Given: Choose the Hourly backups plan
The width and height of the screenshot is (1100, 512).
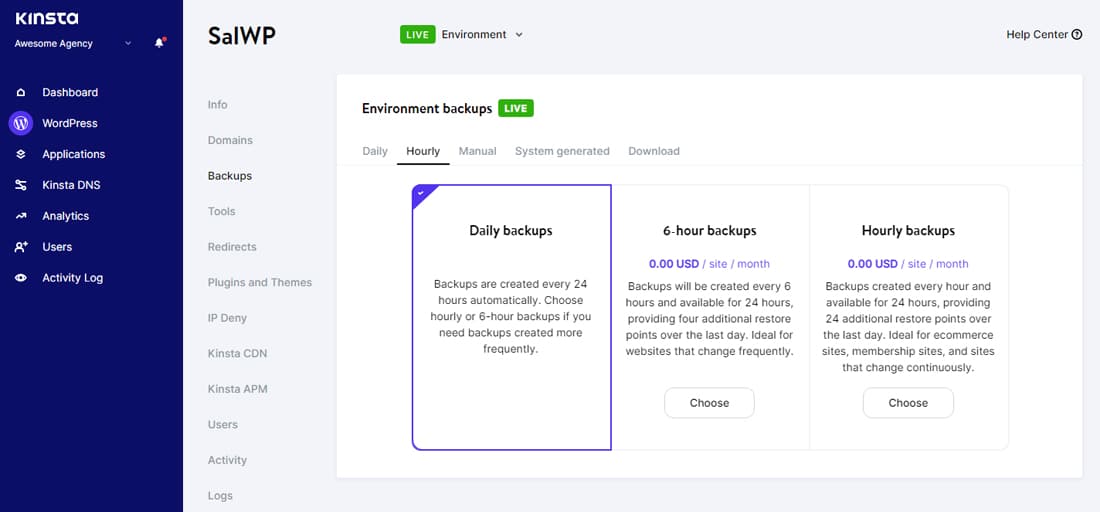Looking at the screenshot, I should (x=908, y=403).
